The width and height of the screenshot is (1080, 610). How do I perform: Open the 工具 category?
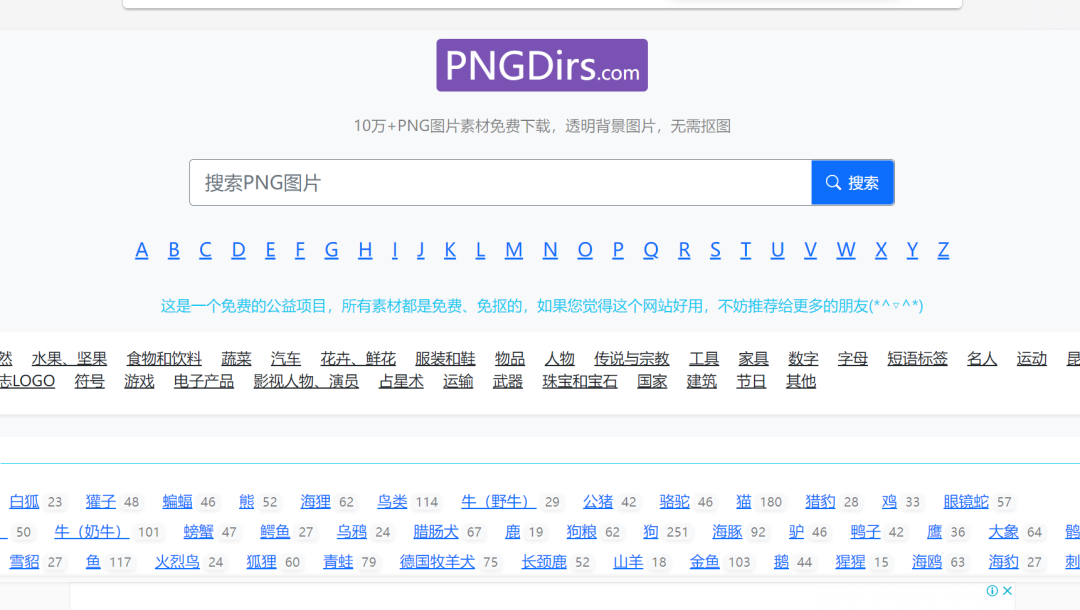(704, 359)
